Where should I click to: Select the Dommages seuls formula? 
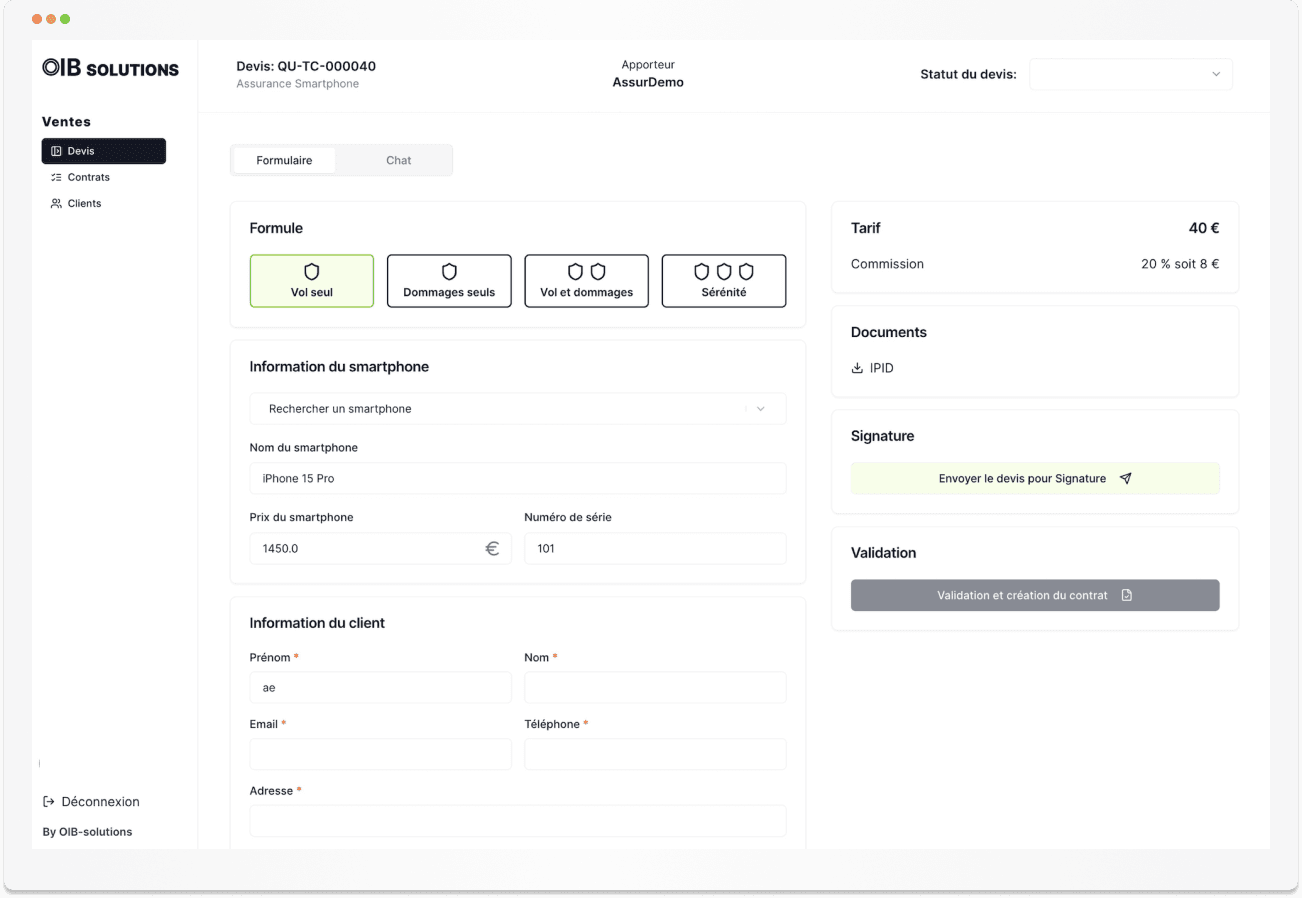click(x=449, y=280)
